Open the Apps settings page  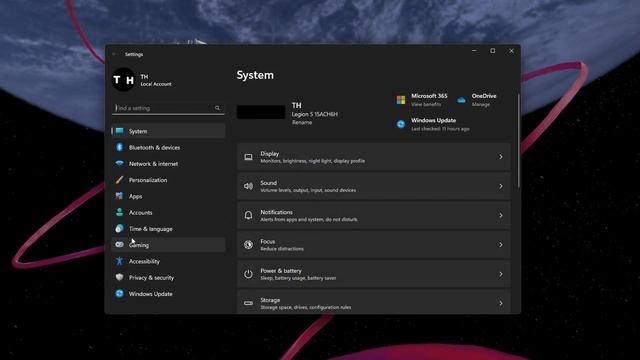[x=168, y=196]
